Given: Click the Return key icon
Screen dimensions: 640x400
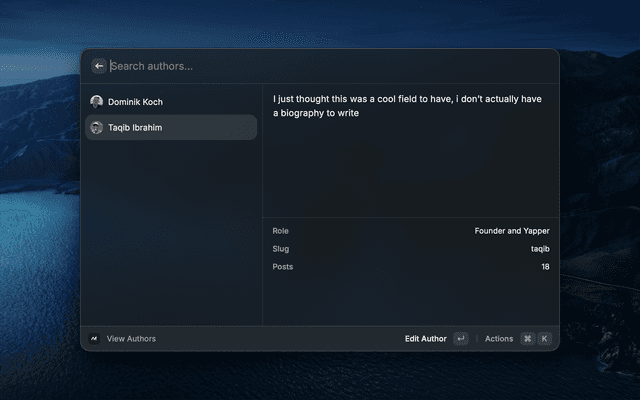Looking at the screenshot, I should pyautogui.click(x=461, y=339).
